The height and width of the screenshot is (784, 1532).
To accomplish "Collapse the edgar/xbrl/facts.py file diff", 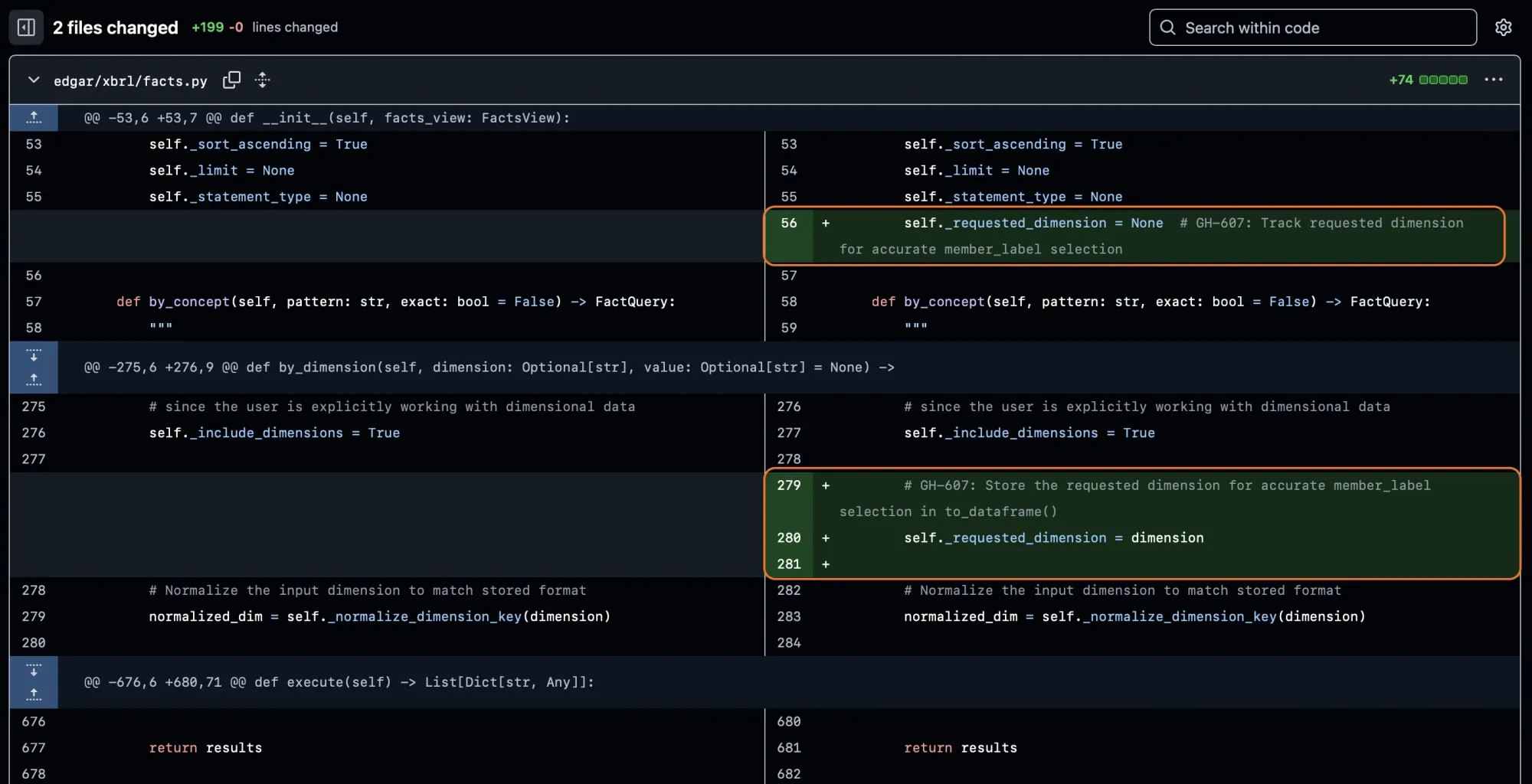I will click(x=34, y=80).
